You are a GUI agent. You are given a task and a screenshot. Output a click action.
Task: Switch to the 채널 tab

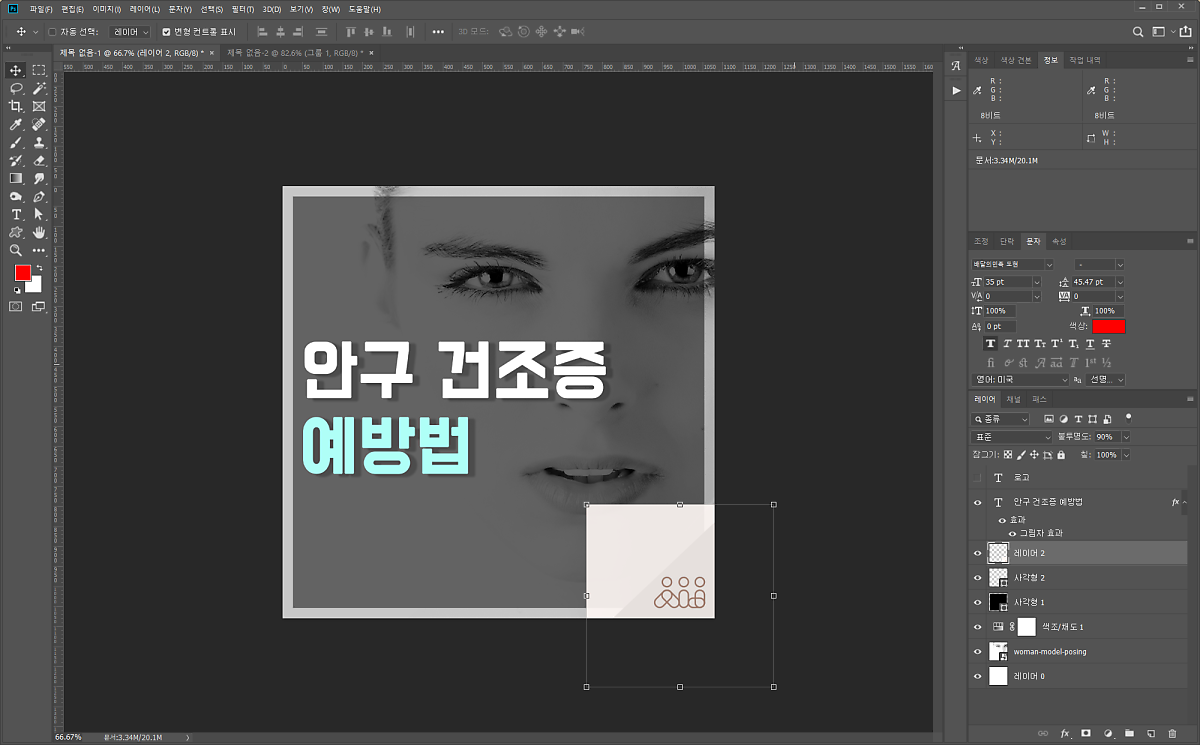(1013, 399)
